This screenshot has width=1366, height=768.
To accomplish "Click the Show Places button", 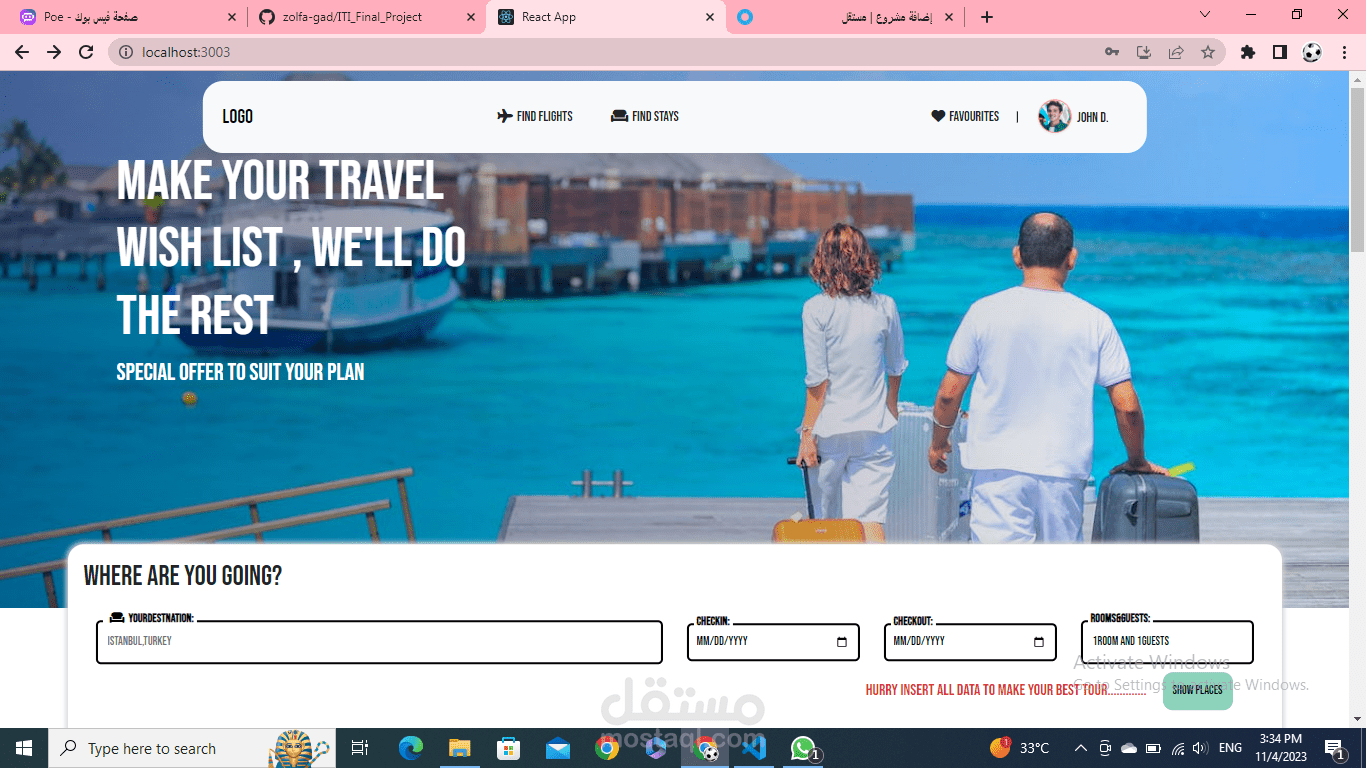I will pos(1197,690).
